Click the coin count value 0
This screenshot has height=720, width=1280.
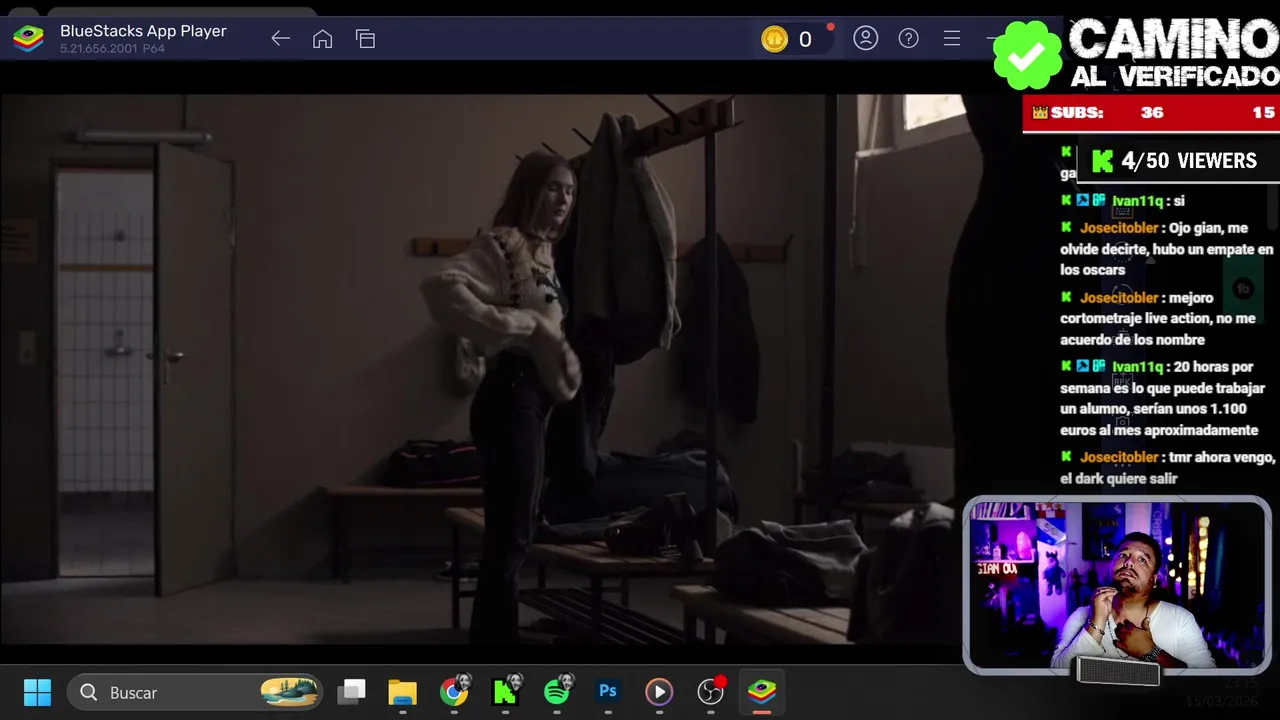pos(805,39)
